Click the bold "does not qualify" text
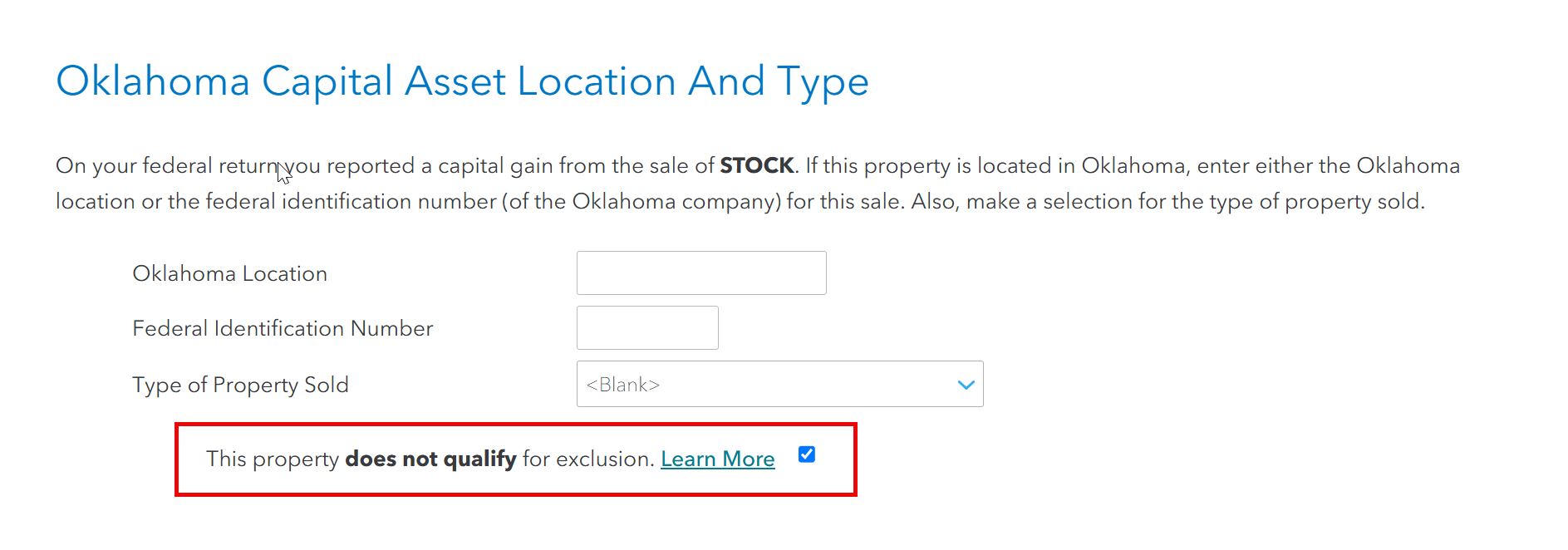Screen dimensions: 1568x550 pos(430,459)
